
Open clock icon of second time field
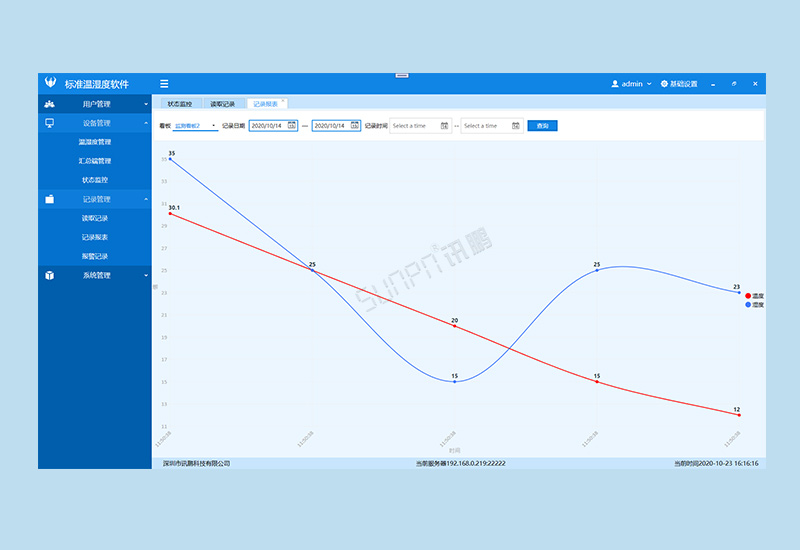[516, 126]
